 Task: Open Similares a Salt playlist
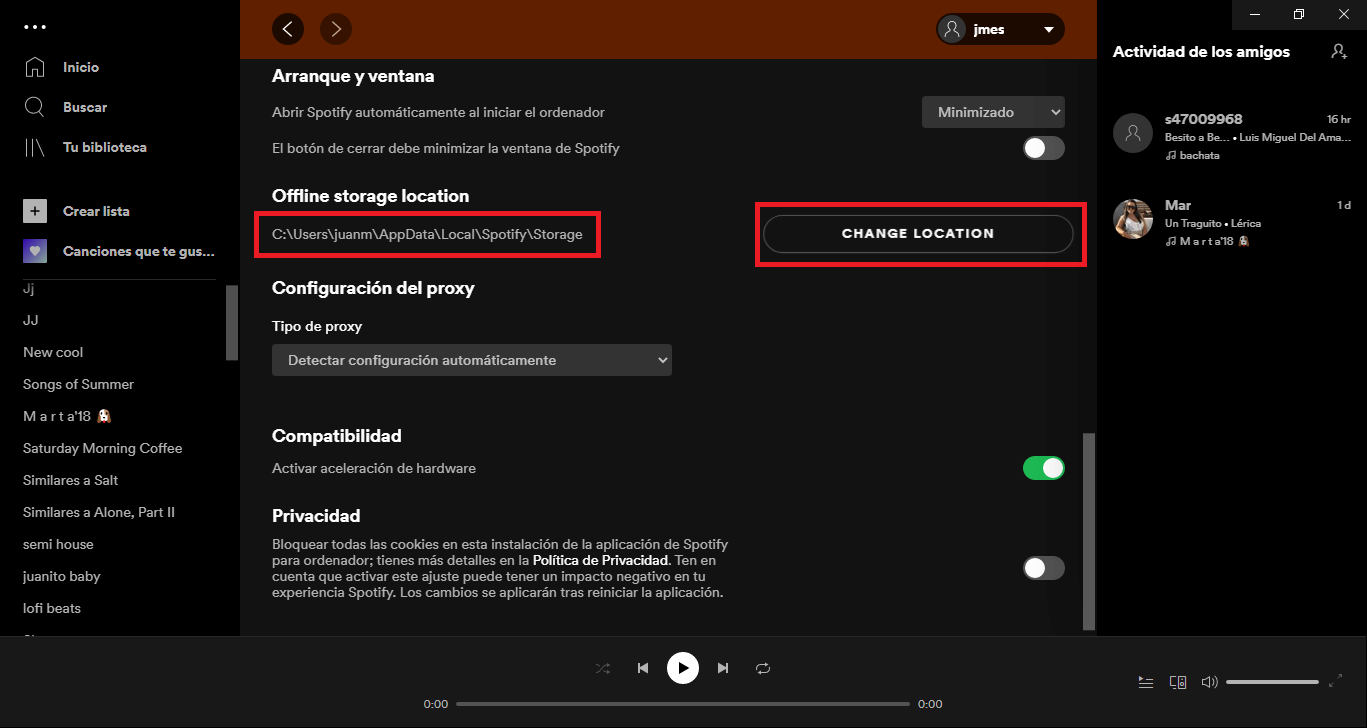tap(71, 480)
